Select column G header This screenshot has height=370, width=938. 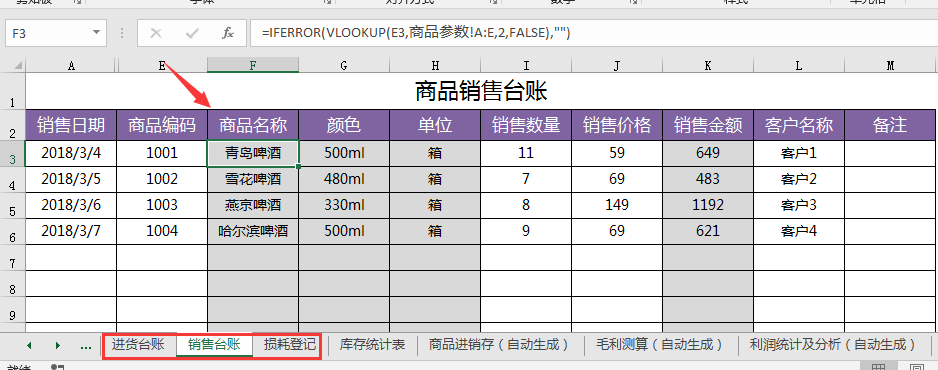[x=344, y=65]
